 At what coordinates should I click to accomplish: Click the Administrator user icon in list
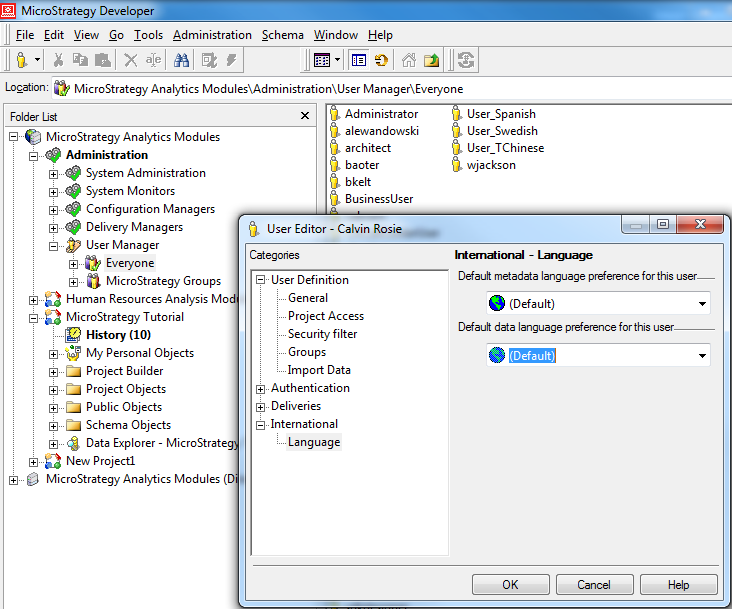coord(336,114)
